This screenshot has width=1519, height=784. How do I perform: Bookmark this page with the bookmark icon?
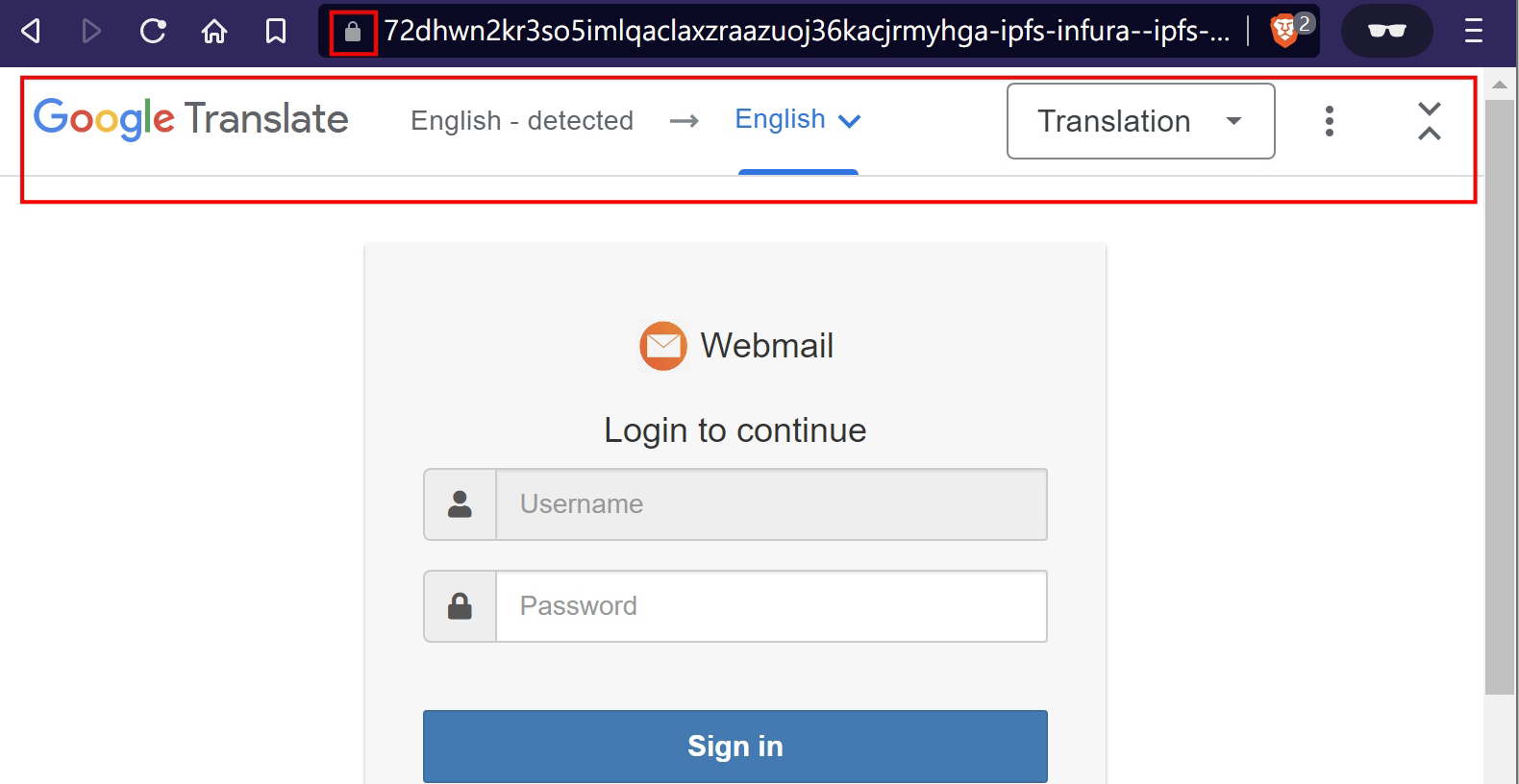coord(276,32)
